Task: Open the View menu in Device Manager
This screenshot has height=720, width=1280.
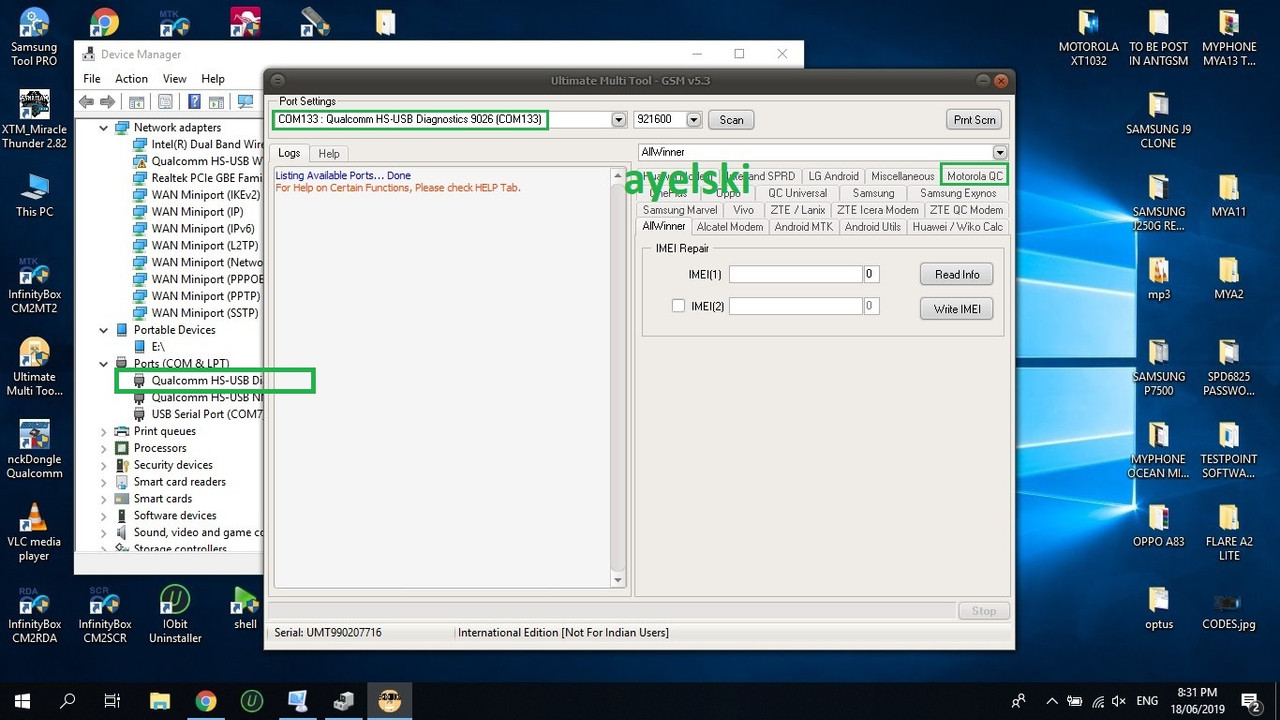Action: (175, 79)
